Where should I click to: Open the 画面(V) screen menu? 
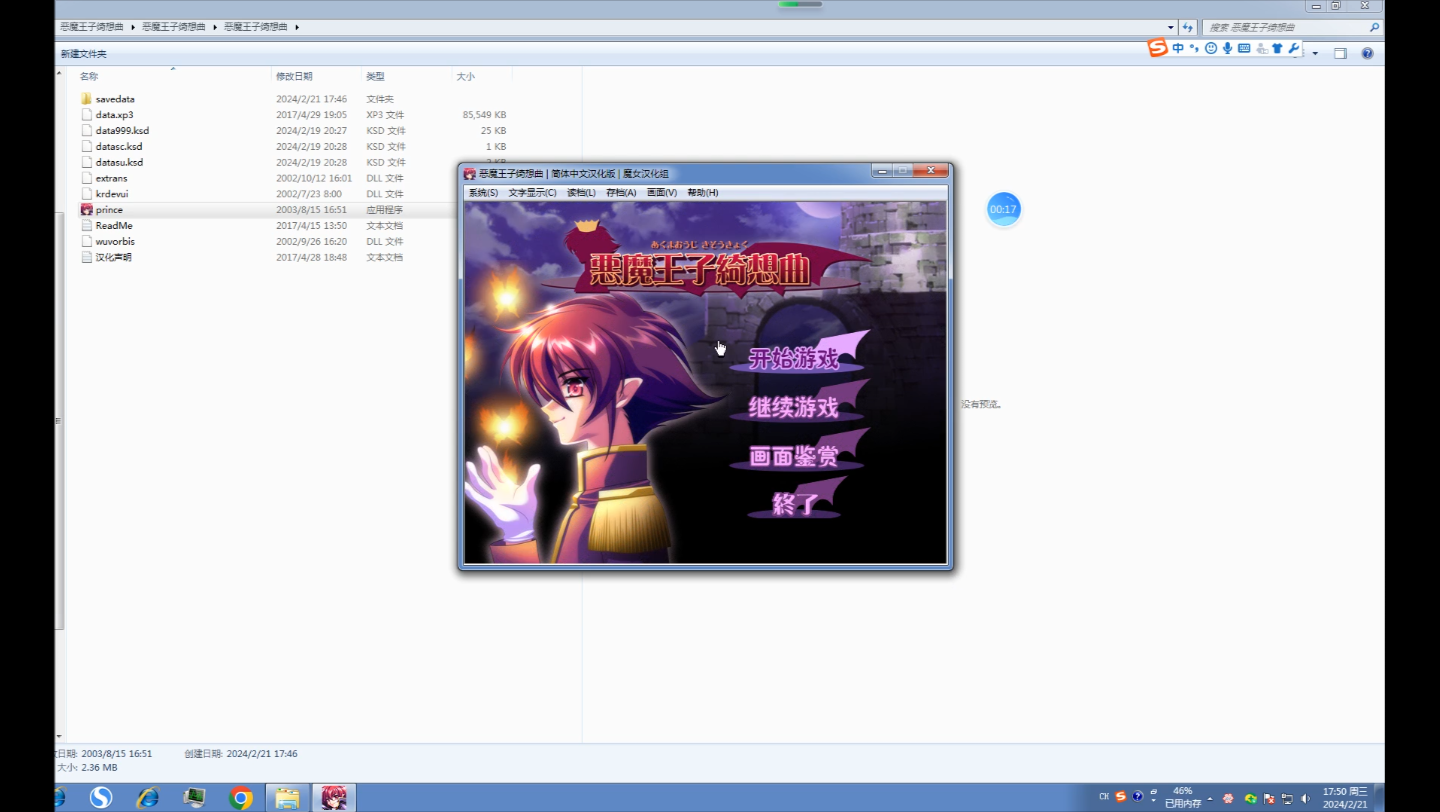tap(661, 192)
